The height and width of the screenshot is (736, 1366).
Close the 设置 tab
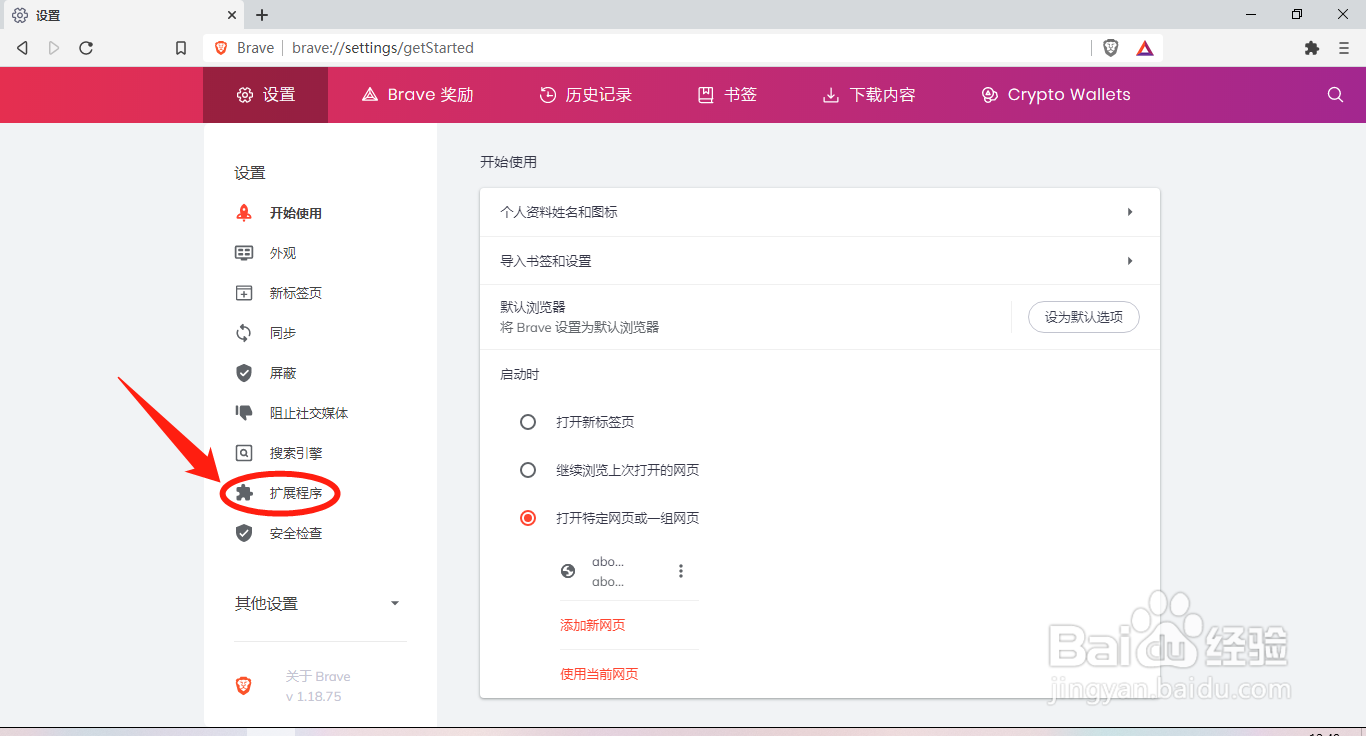(x=231, y=15)
